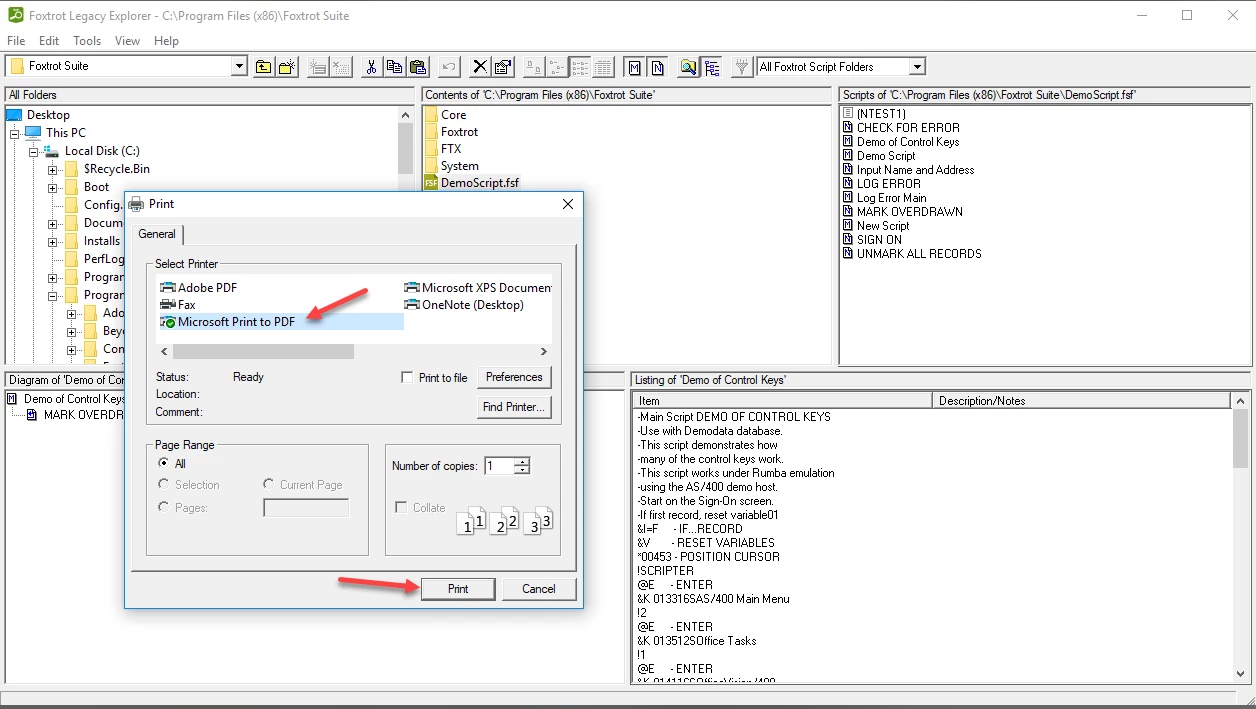Image resolution: width=1256 pixels, height=709 pixels.
Task: Enable the Print to file checkbox
Action: point(407,378)
